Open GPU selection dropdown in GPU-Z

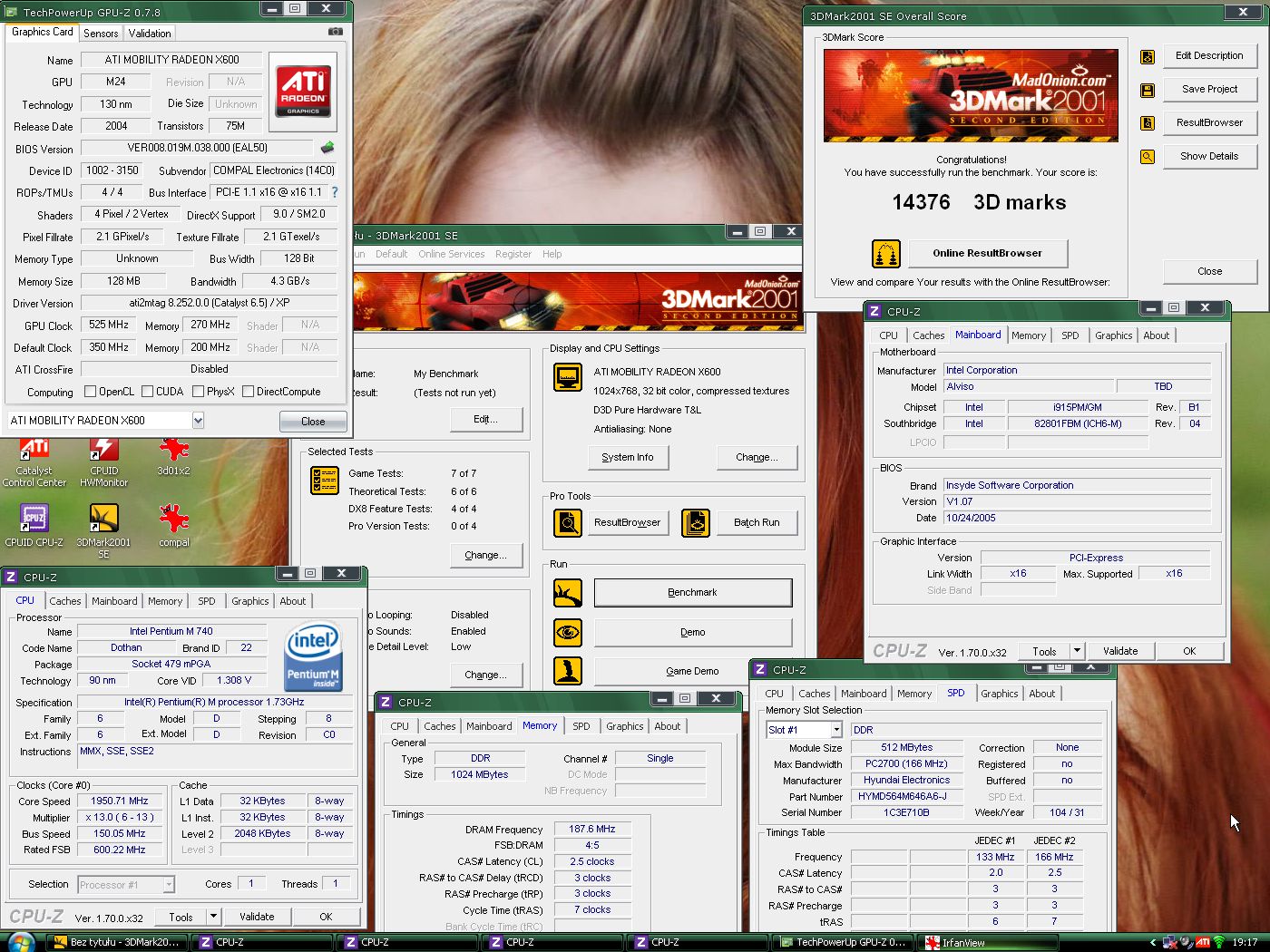198,421
